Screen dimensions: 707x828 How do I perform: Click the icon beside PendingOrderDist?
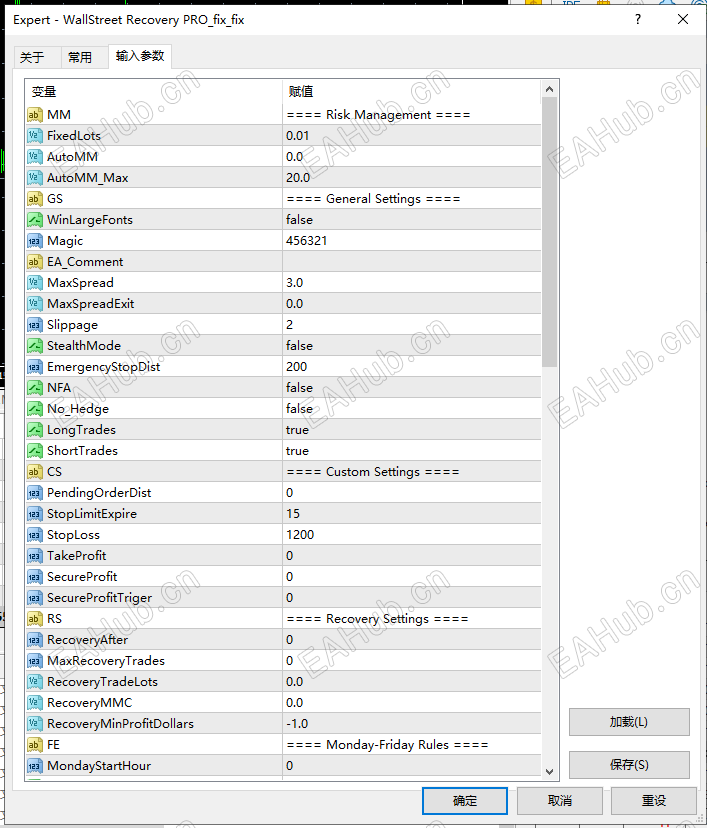[x=34, y=493]
